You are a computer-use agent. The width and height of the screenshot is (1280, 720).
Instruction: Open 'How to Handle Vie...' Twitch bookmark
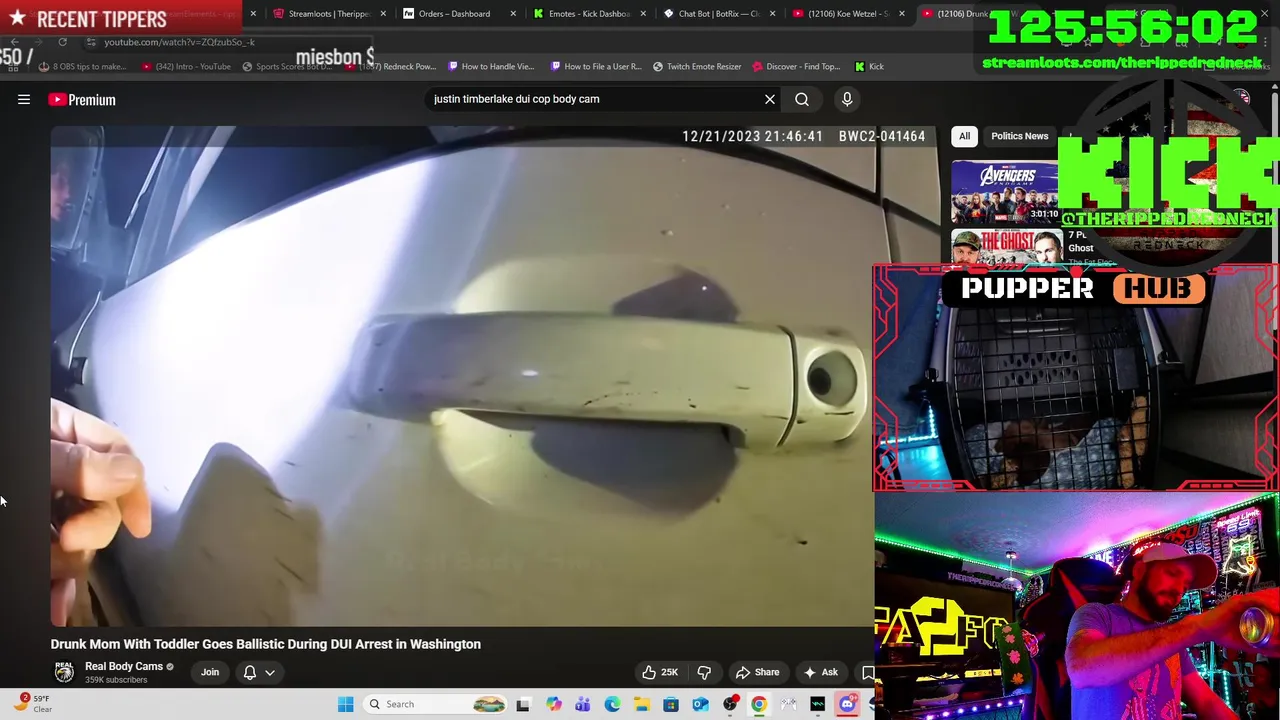(x=491, y=66)
